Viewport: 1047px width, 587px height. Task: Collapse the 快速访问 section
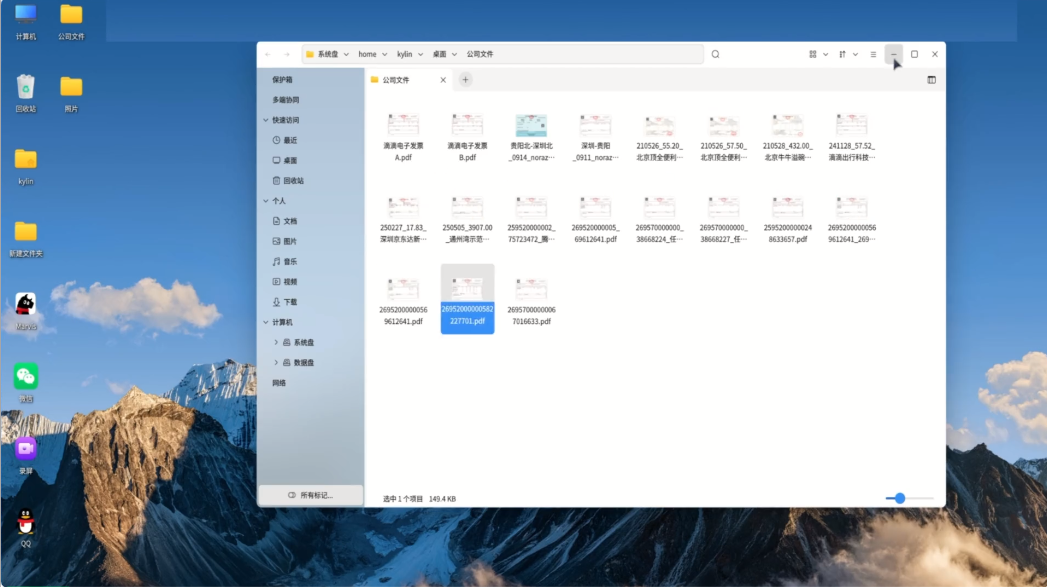[x=266, y=120]
